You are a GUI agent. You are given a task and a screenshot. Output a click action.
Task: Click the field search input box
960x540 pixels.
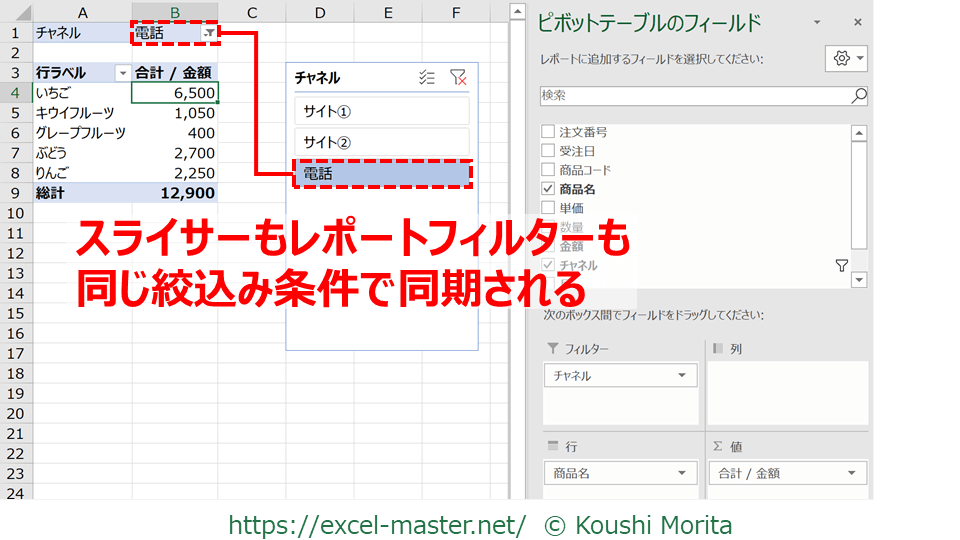694,96
